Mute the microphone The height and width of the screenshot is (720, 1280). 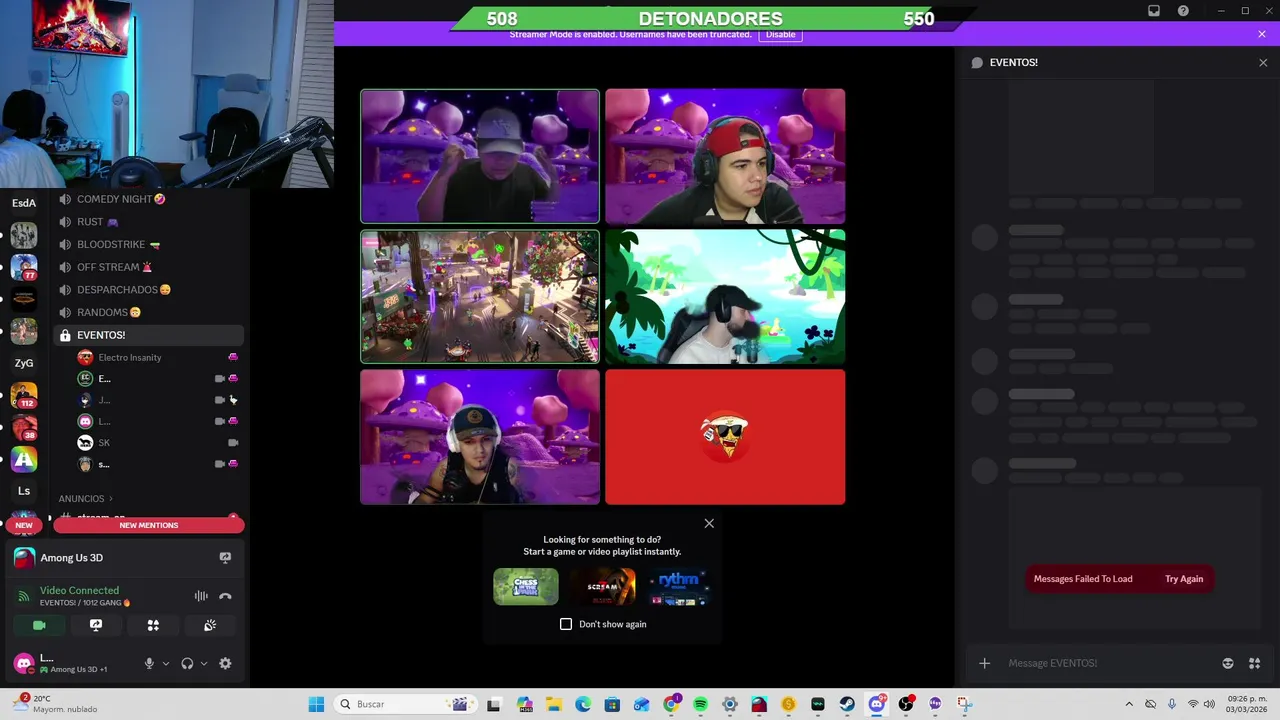[x=149, y=663]
